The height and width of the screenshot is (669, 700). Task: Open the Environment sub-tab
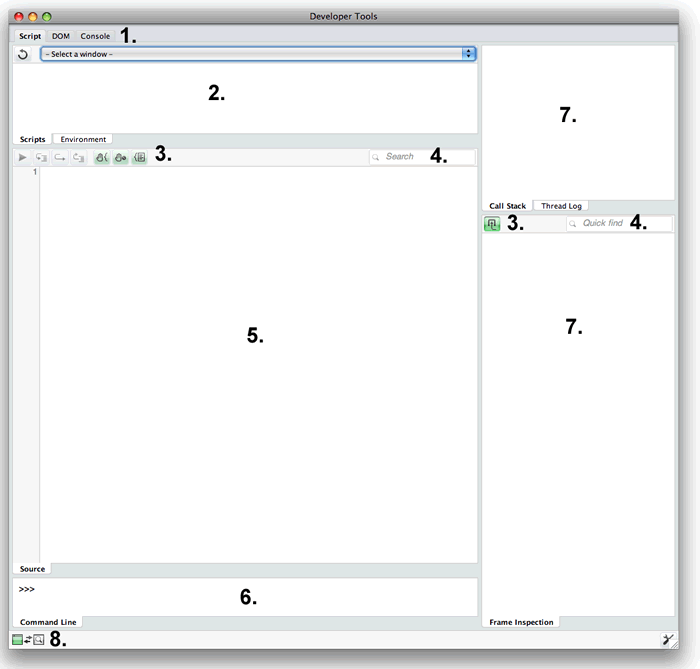click(83, 139)
